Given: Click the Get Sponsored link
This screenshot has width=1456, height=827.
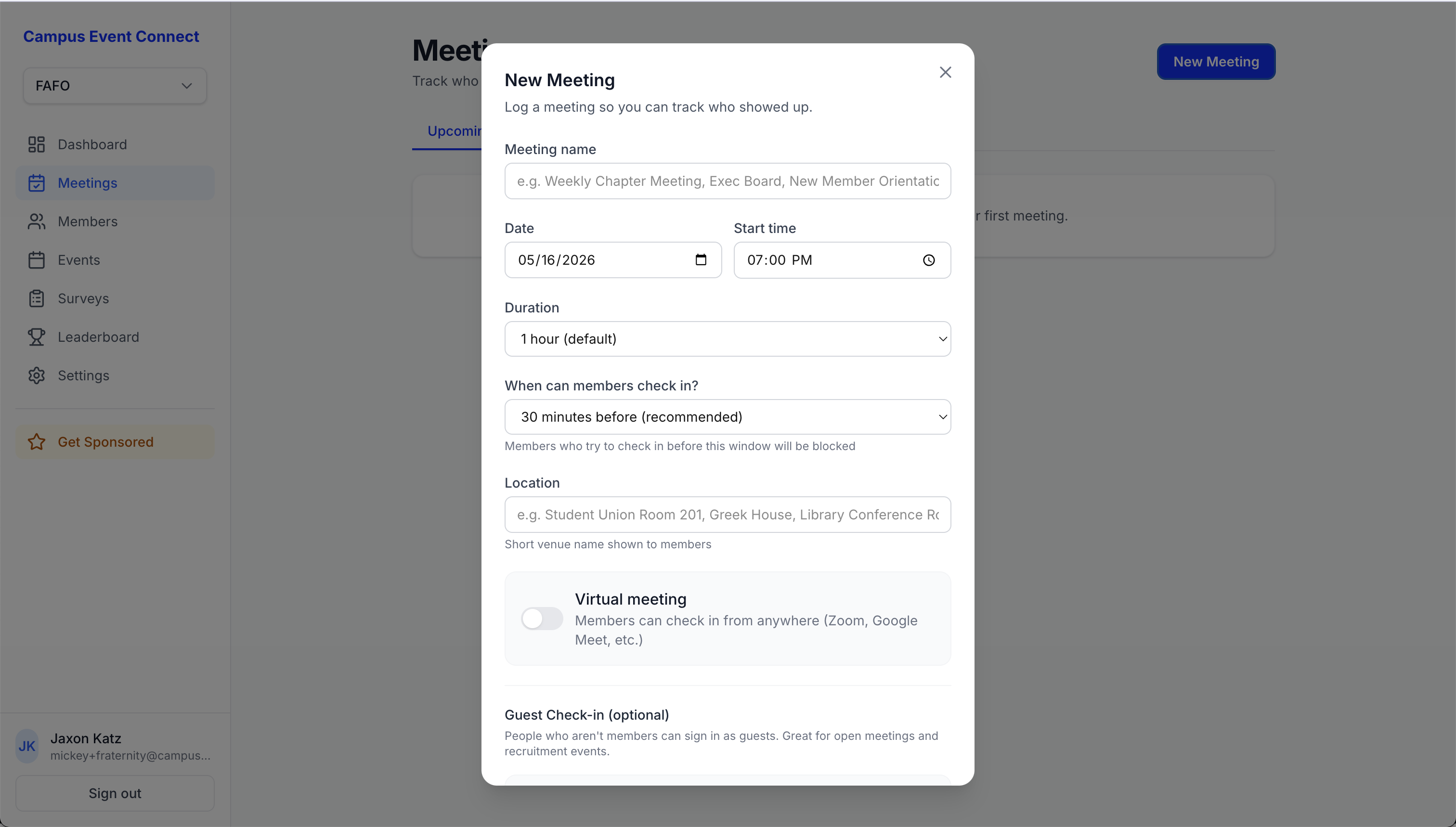Looking at the screenshot, I should click(x=115, y=442).
